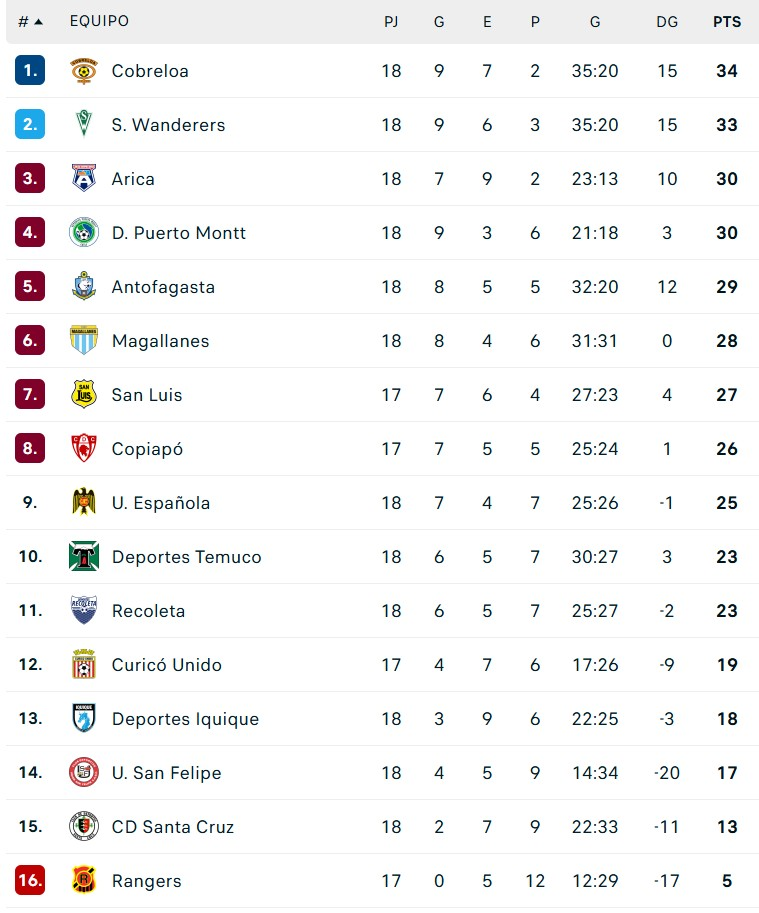Select the Rangers team crest
759x913 pixels.
click(84, 880)
